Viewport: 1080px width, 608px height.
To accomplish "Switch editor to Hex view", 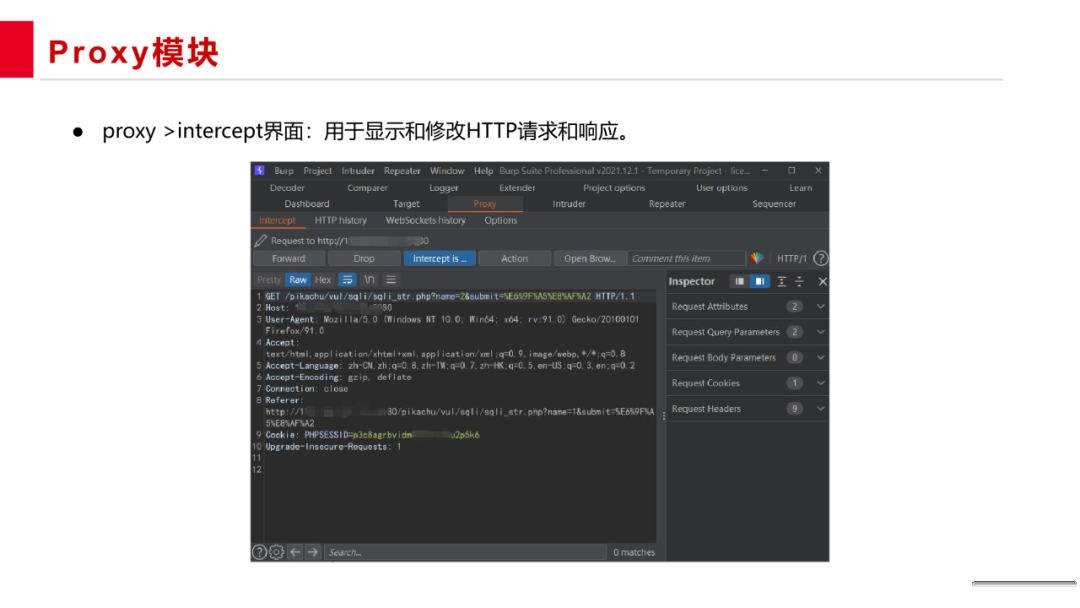I will (323, 280).
